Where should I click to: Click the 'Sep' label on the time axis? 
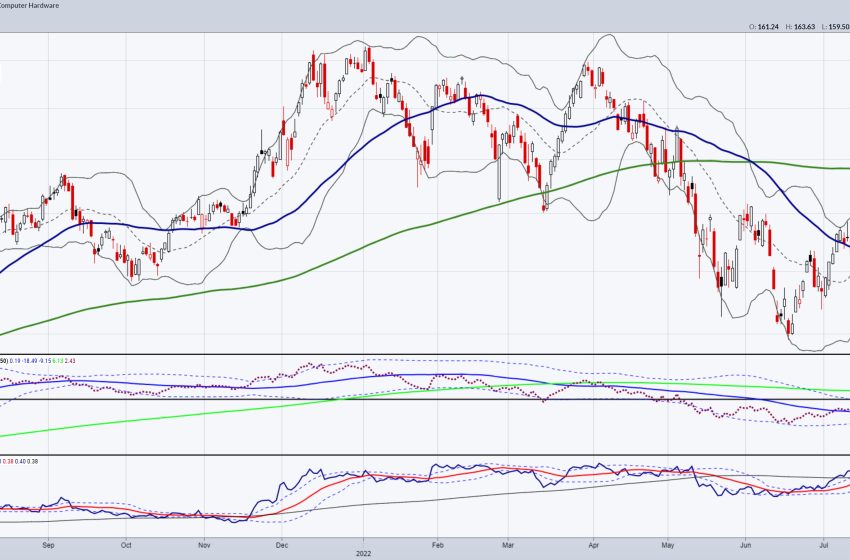(x=49, y=545)
